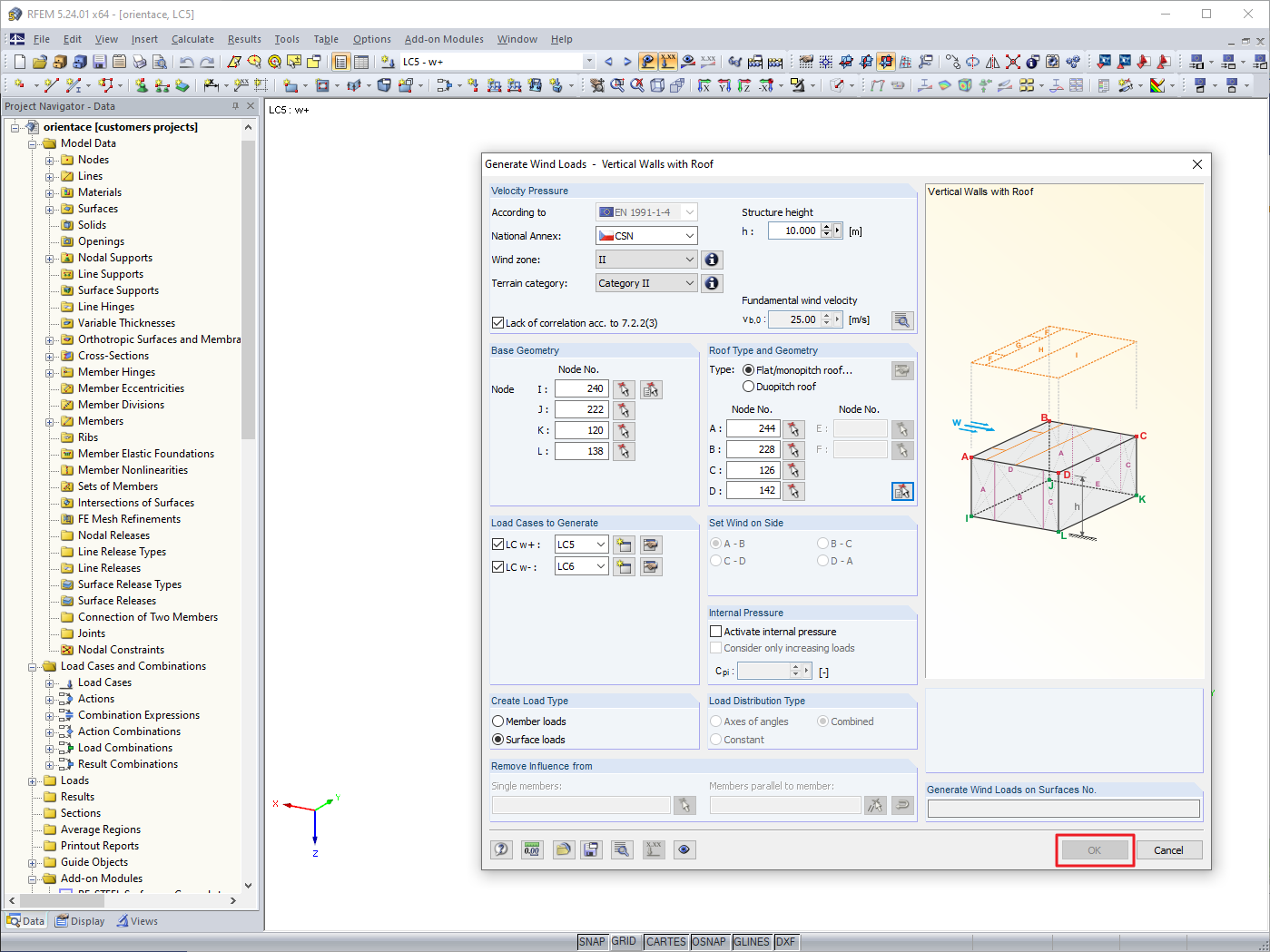This screenshot has height=952, width=1270.
Task: Toggle preview with the eye icon
Action: click(x=684, y=849)
